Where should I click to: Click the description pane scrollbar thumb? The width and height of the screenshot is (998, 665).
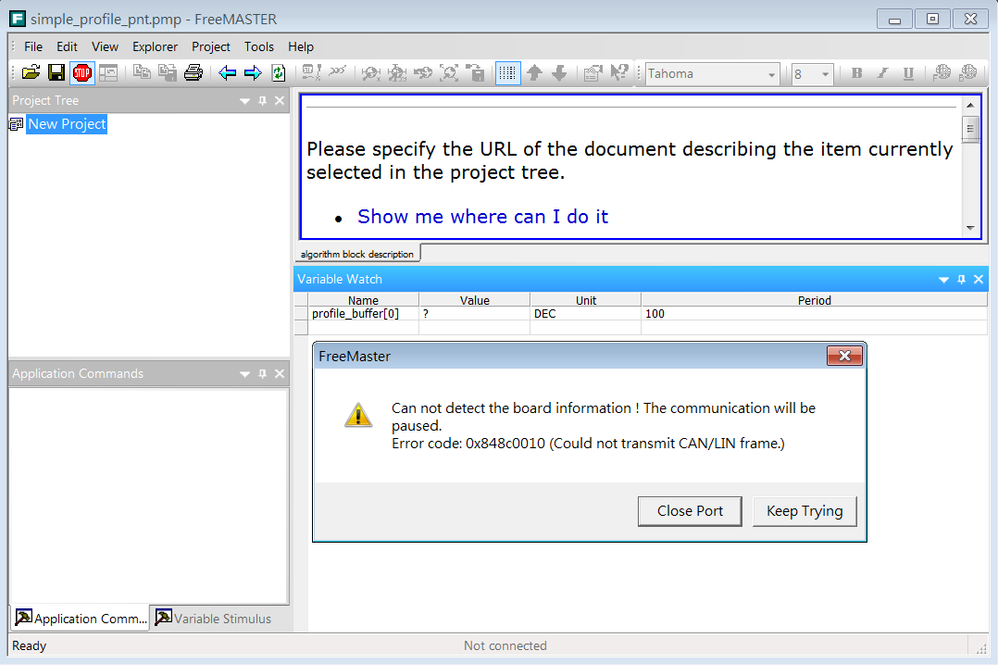click(x=970, y=129)
